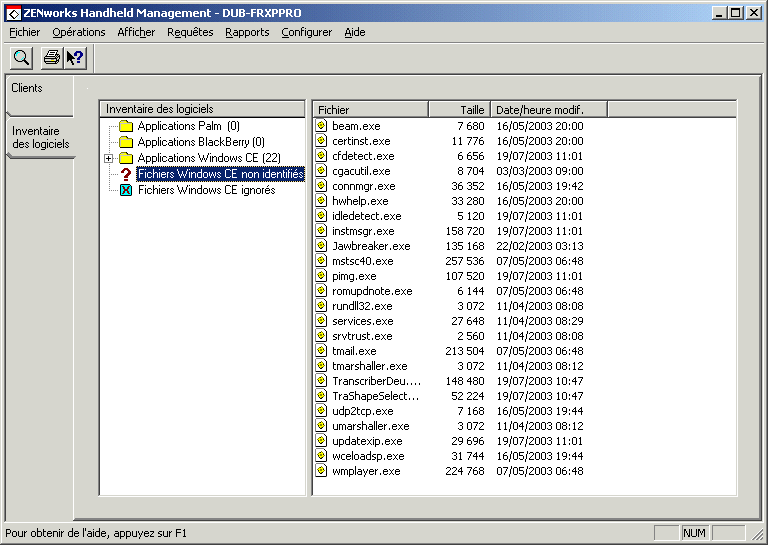Select Applications BlackBerry (0) in the tree
The width and height of the screenshot is (768, 545).
[x=201, y=142]
